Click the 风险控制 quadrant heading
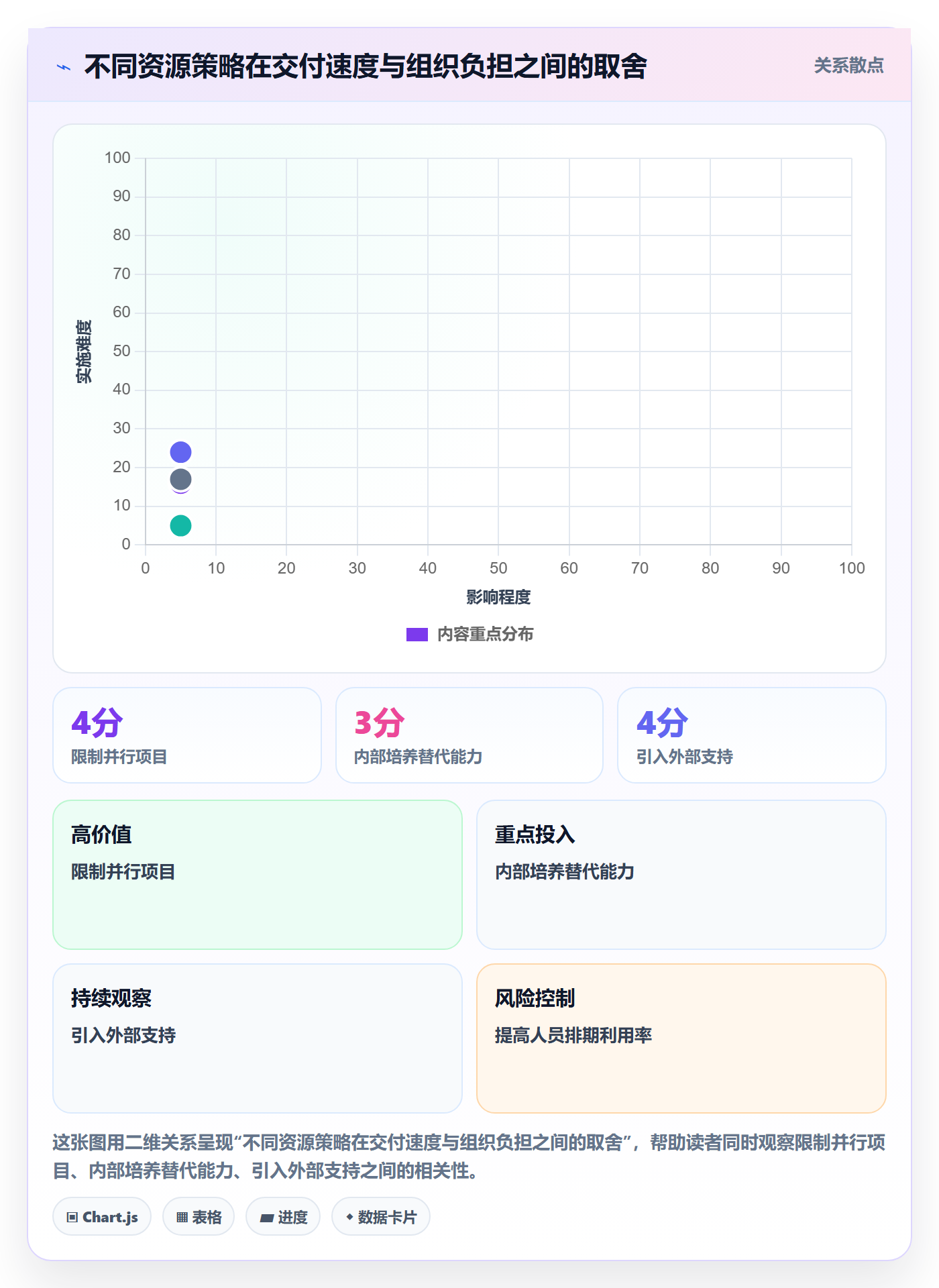 coord(535,998)
